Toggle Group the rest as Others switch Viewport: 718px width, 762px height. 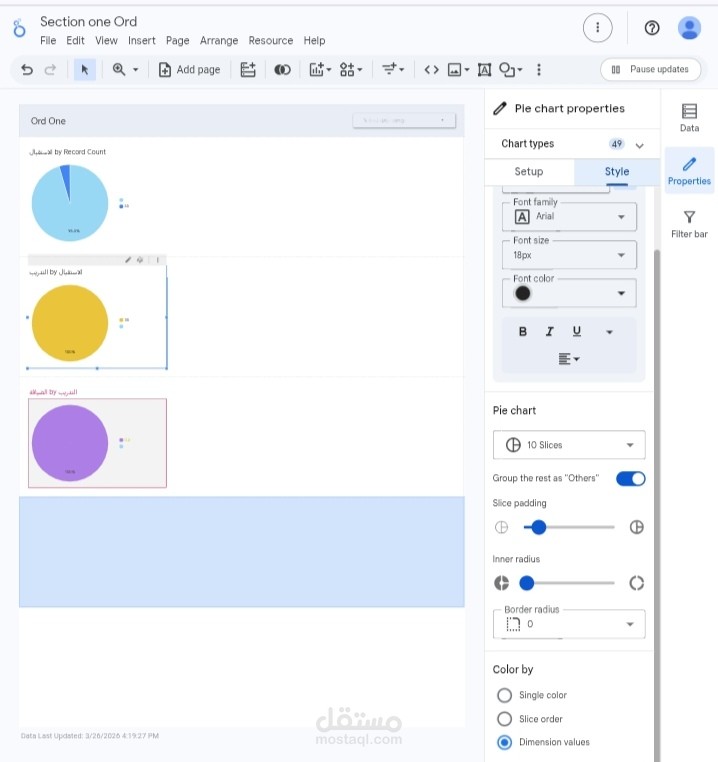630,479
